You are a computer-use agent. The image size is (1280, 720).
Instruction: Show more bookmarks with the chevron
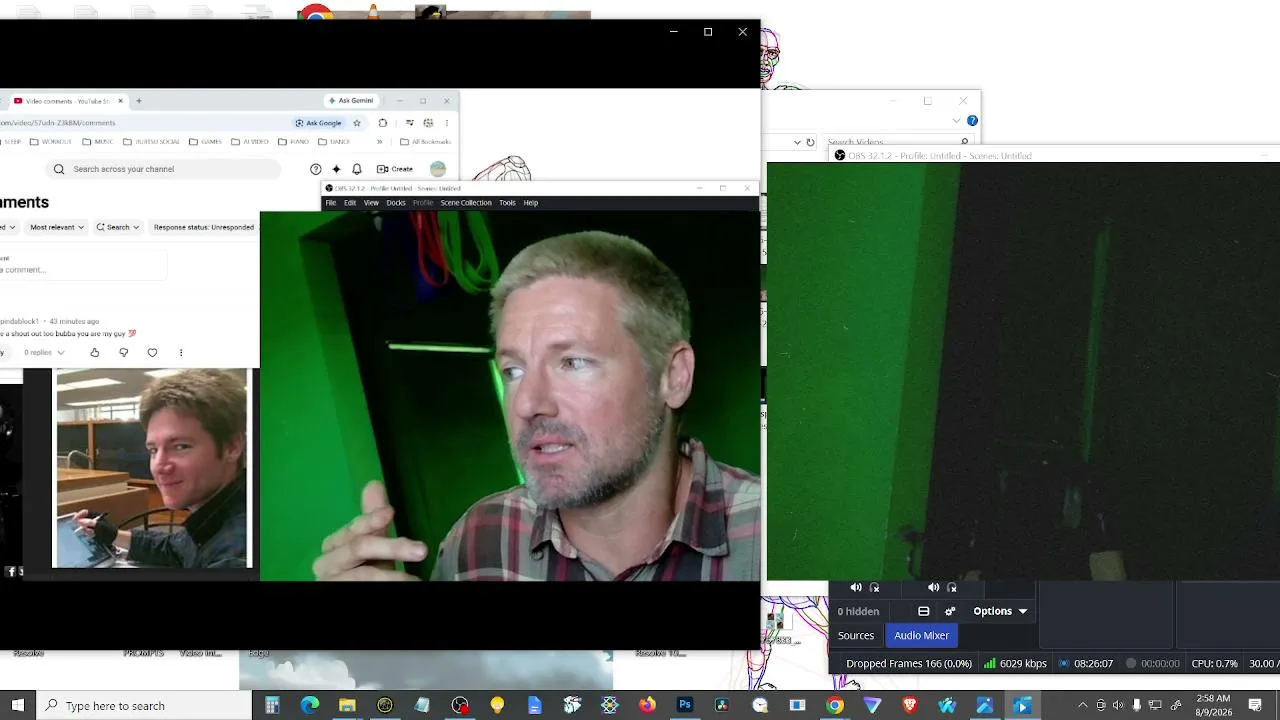point(380,142)
